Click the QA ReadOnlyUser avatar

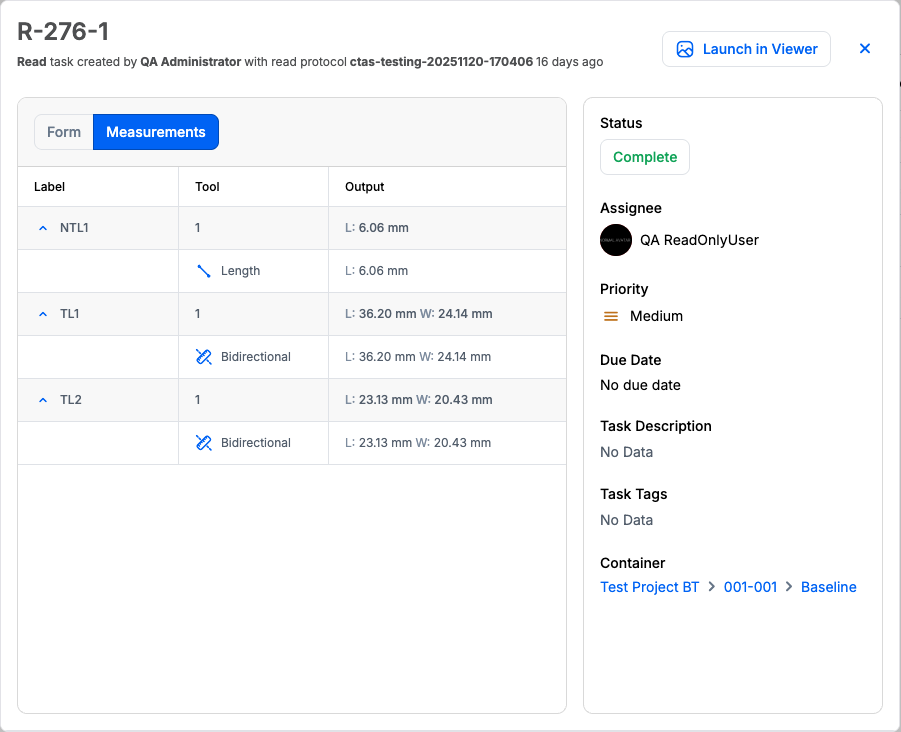pos(616,240)
